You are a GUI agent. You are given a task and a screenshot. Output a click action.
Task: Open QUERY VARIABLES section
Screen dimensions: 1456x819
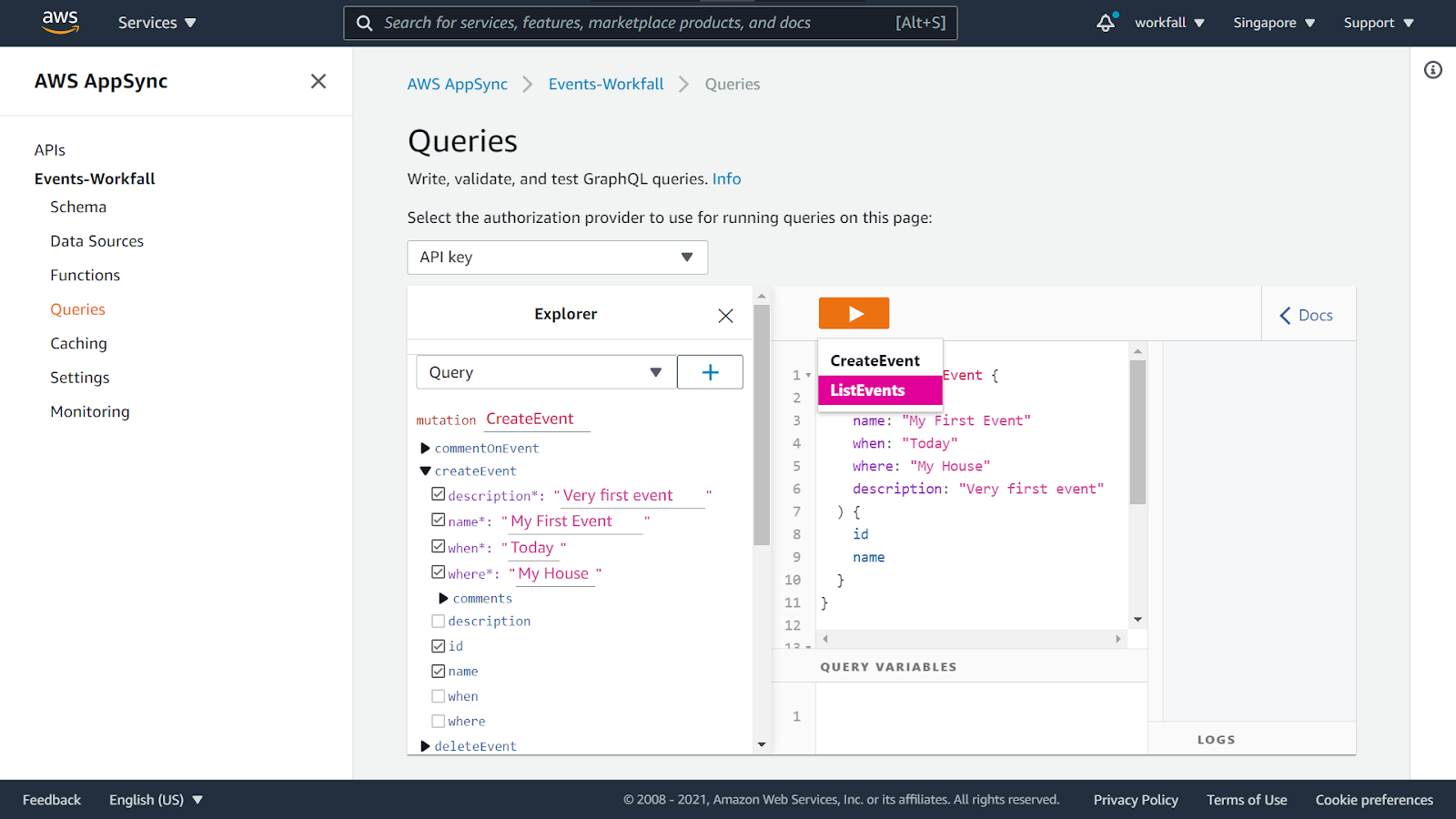(x=889, y=667)
